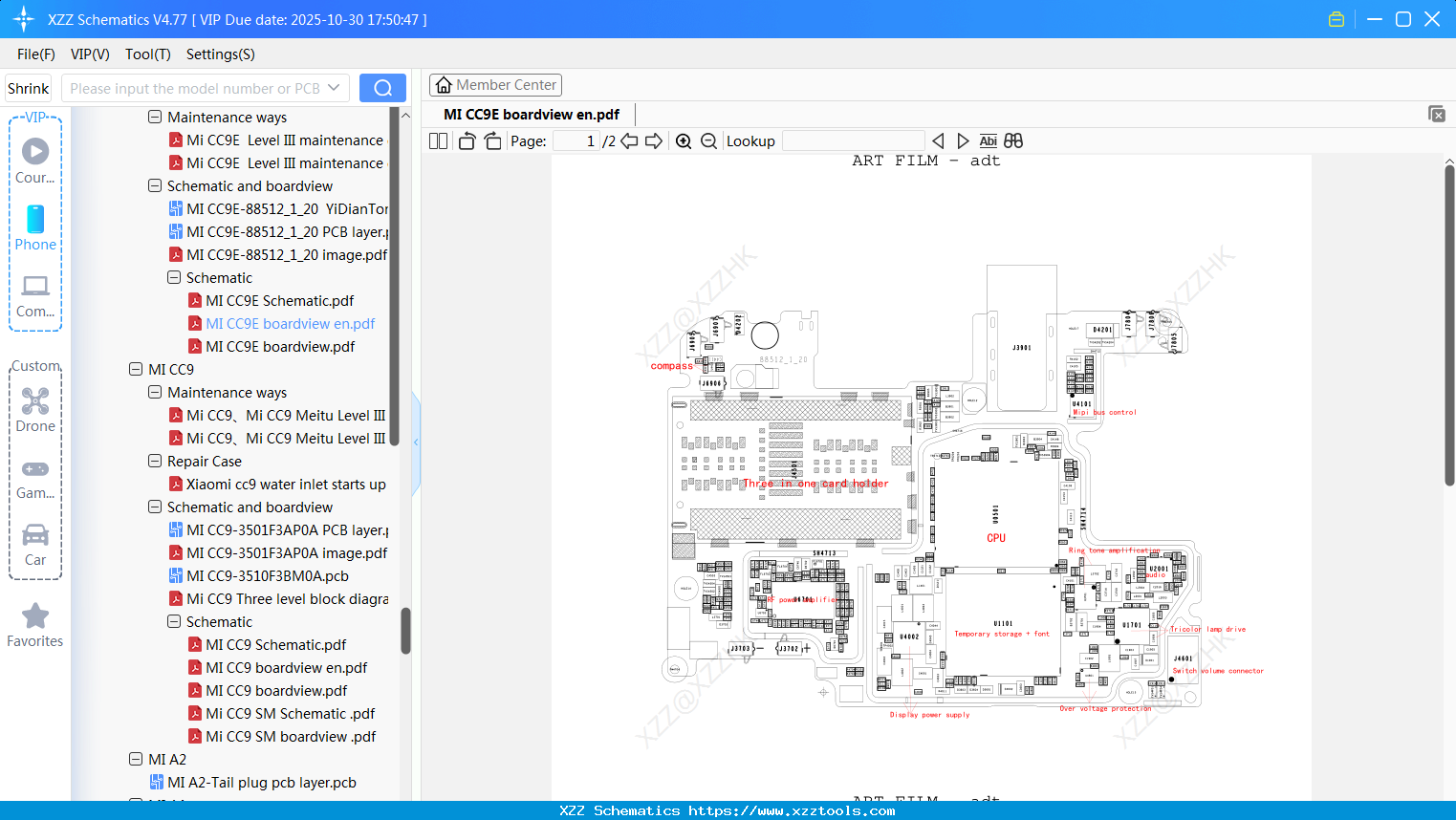
Task: Collapse the MI CC9 tree node
Action: (x=135, y=369)
